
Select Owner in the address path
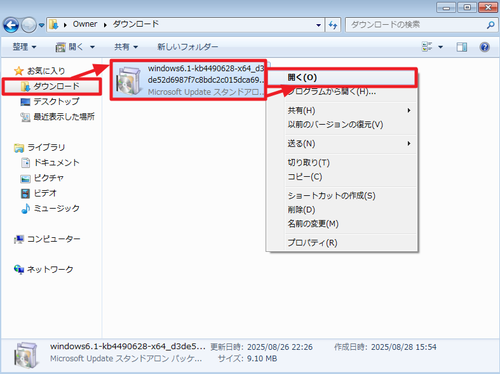click(x=85, y=24)
